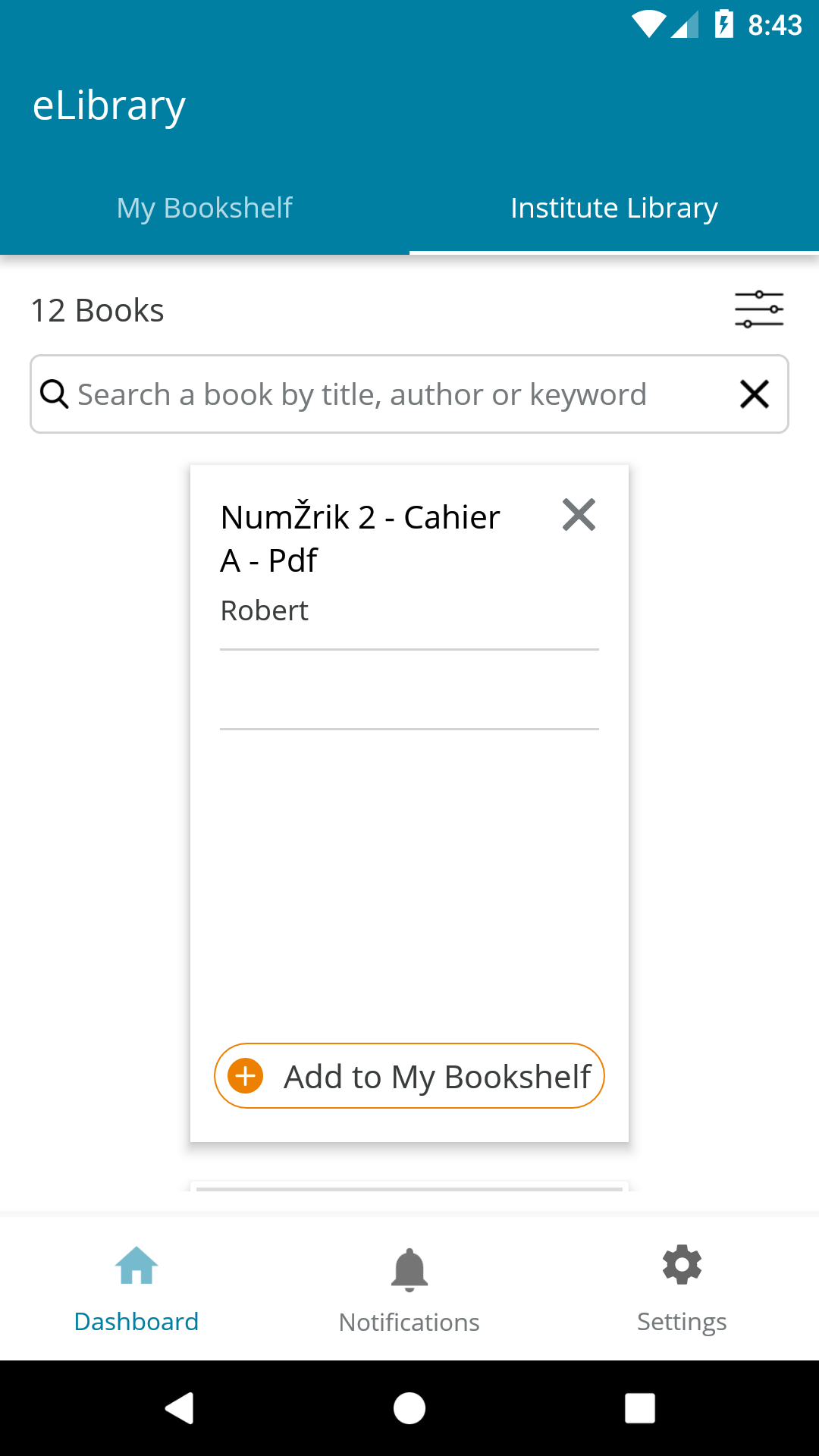Tap the eLibrary header title
The height and width of the screenshot is (1456, 819).
(109, 106)
